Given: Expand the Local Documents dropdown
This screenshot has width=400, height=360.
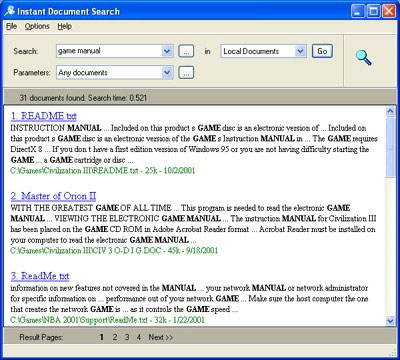Looking at the screenshot, I should click(x=300, y=51).
